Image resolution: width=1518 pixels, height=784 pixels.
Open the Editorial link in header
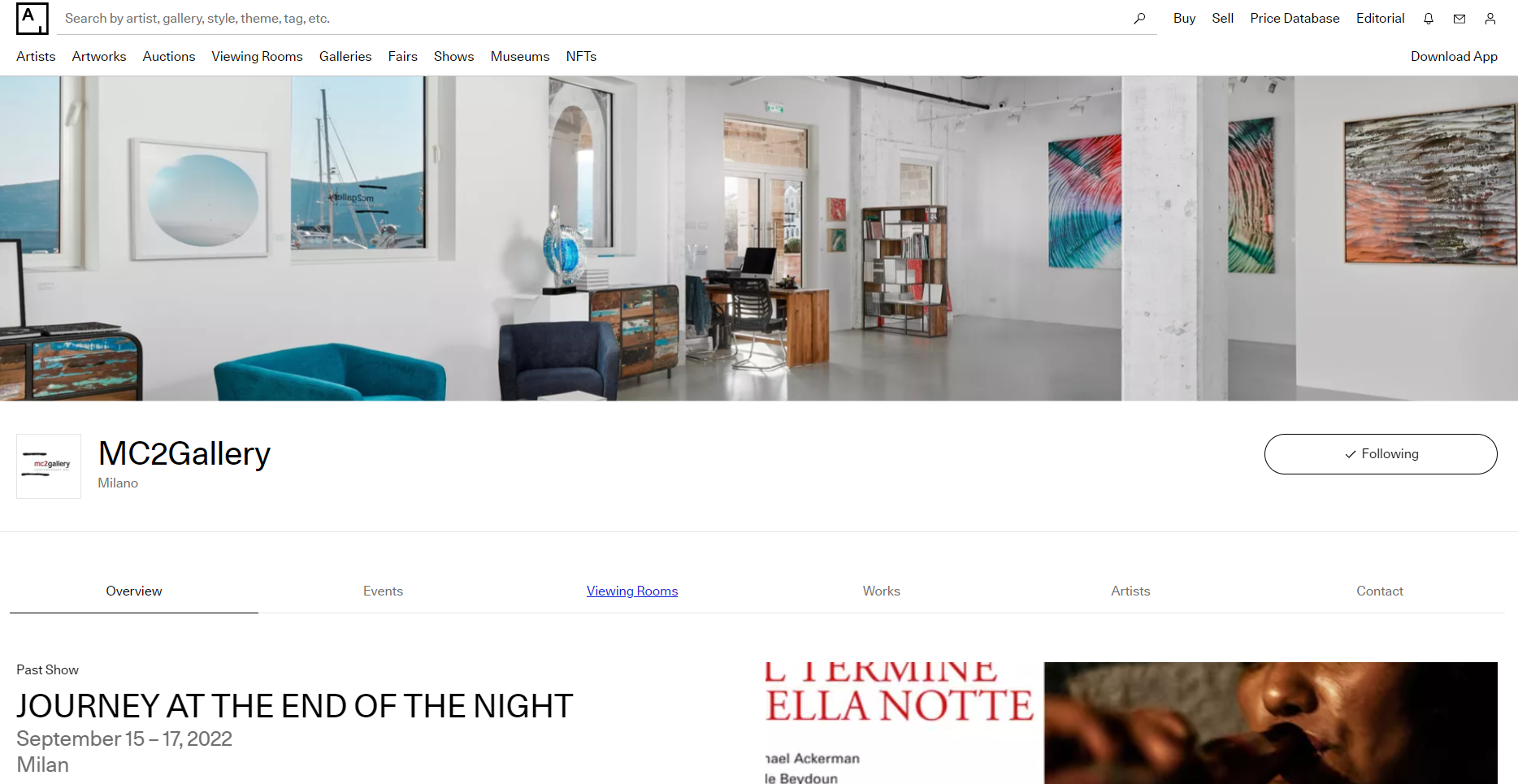1380,18
